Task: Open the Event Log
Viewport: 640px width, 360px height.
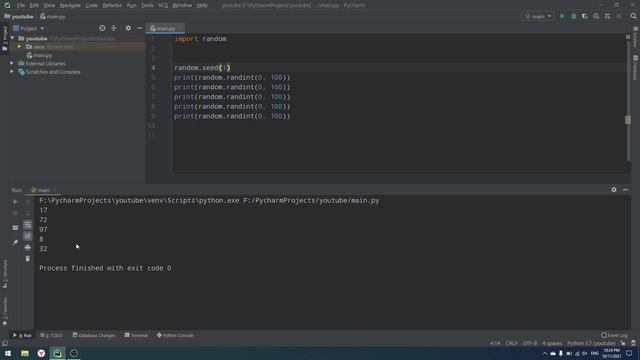Action: [614, 336]
